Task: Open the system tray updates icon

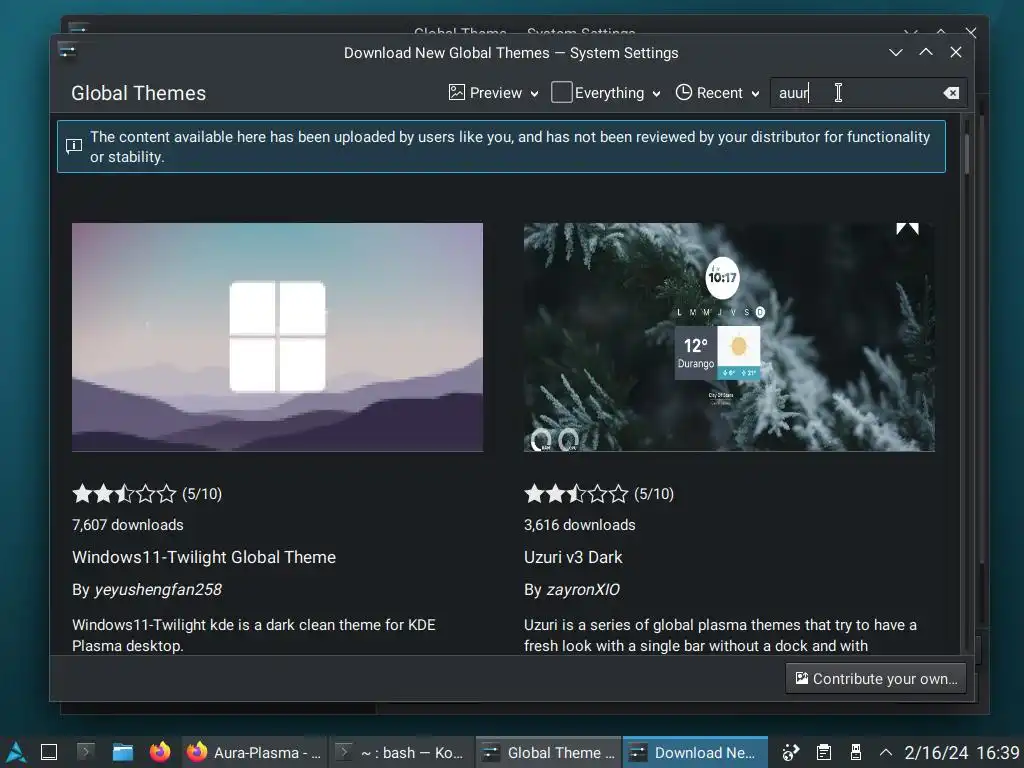Action: 791,752
